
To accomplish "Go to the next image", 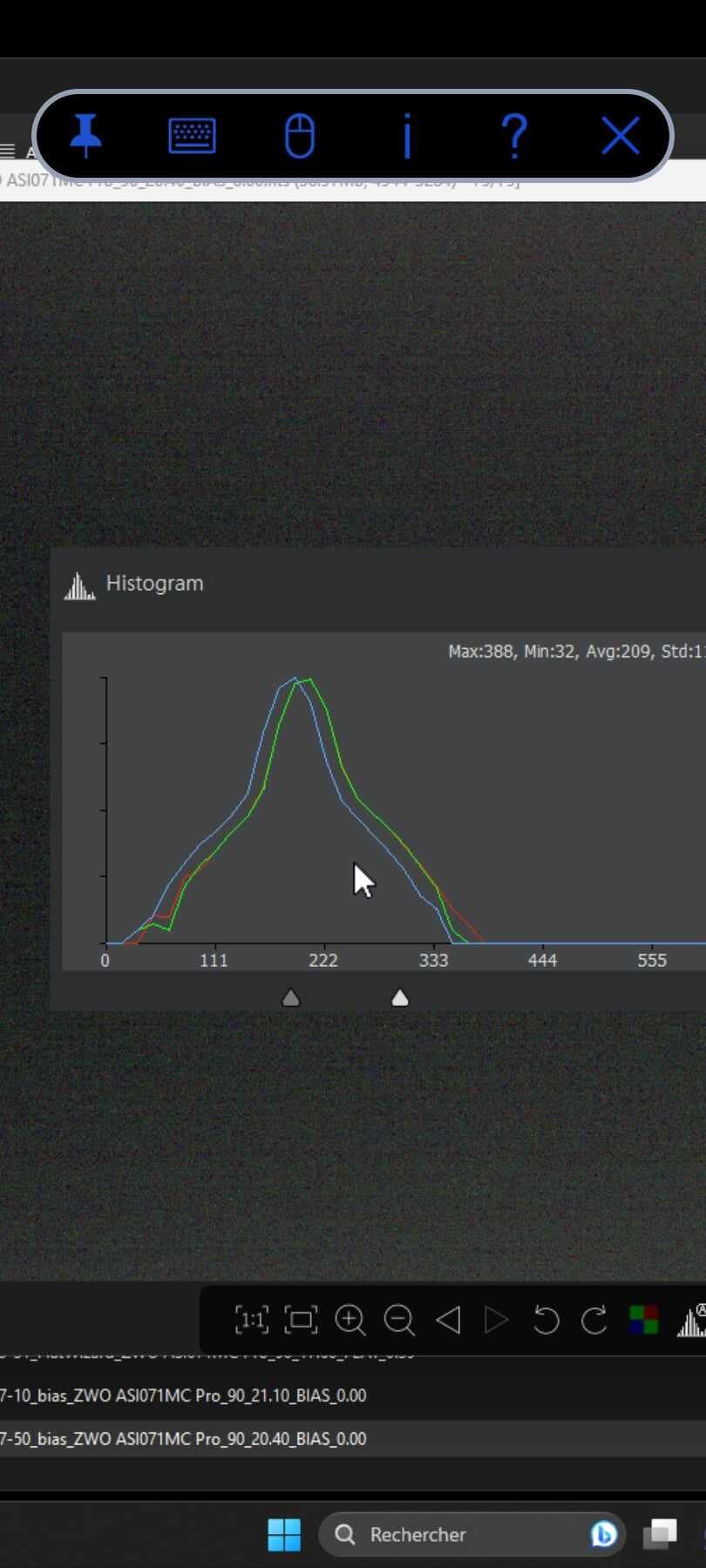I will (497, 1320).
